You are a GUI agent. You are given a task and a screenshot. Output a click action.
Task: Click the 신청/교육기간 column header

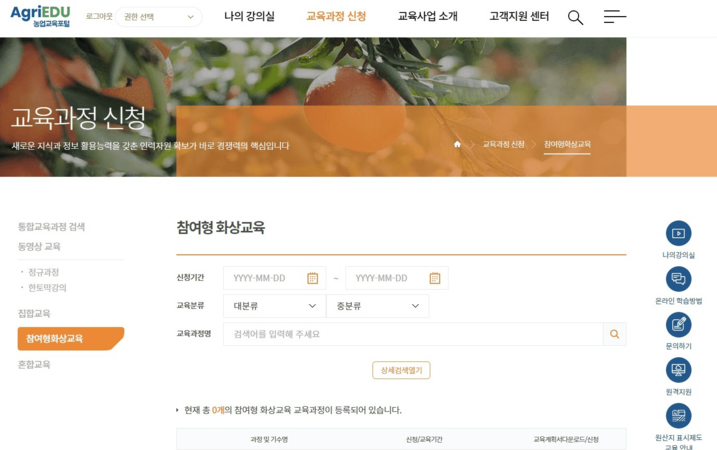424,439
